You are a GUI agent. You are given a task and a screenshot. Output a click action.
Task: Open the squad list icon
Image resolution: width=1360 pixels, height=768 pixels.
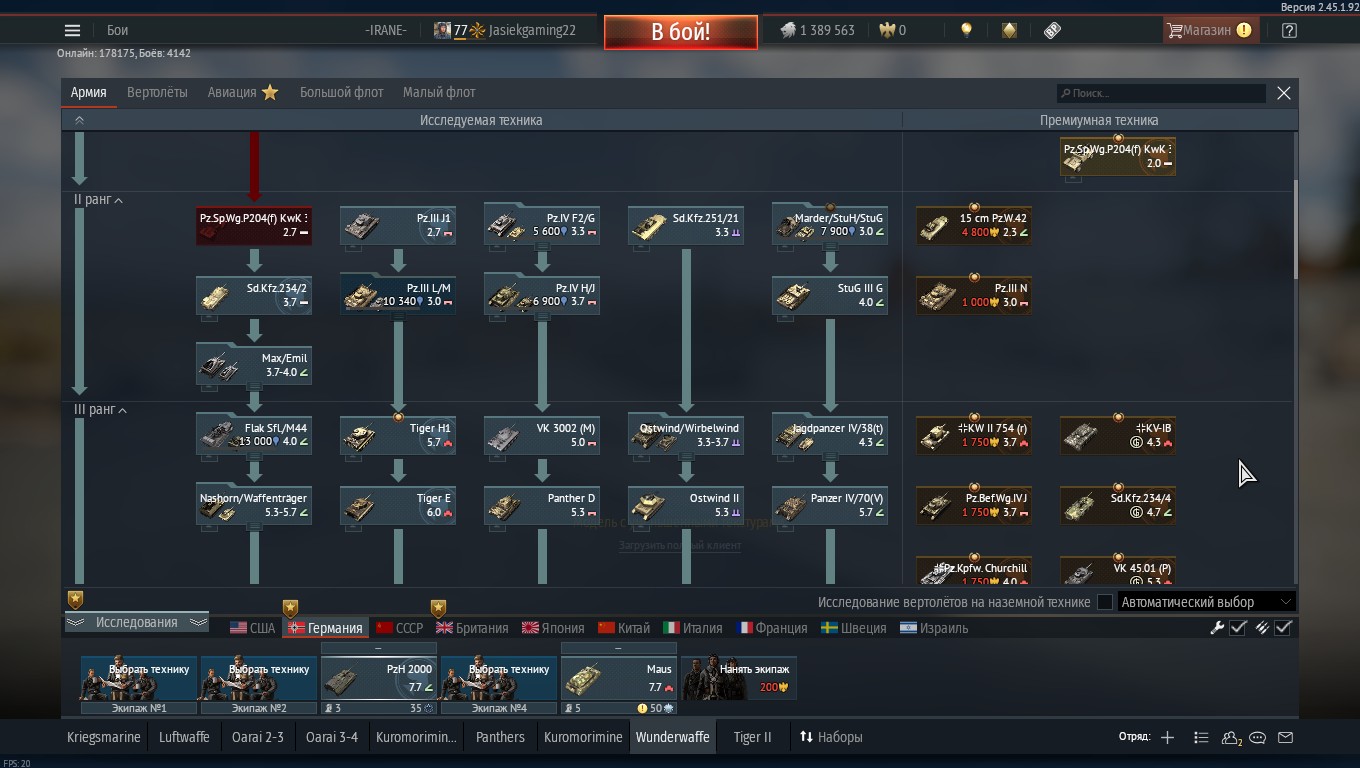tap(1201, 737)
